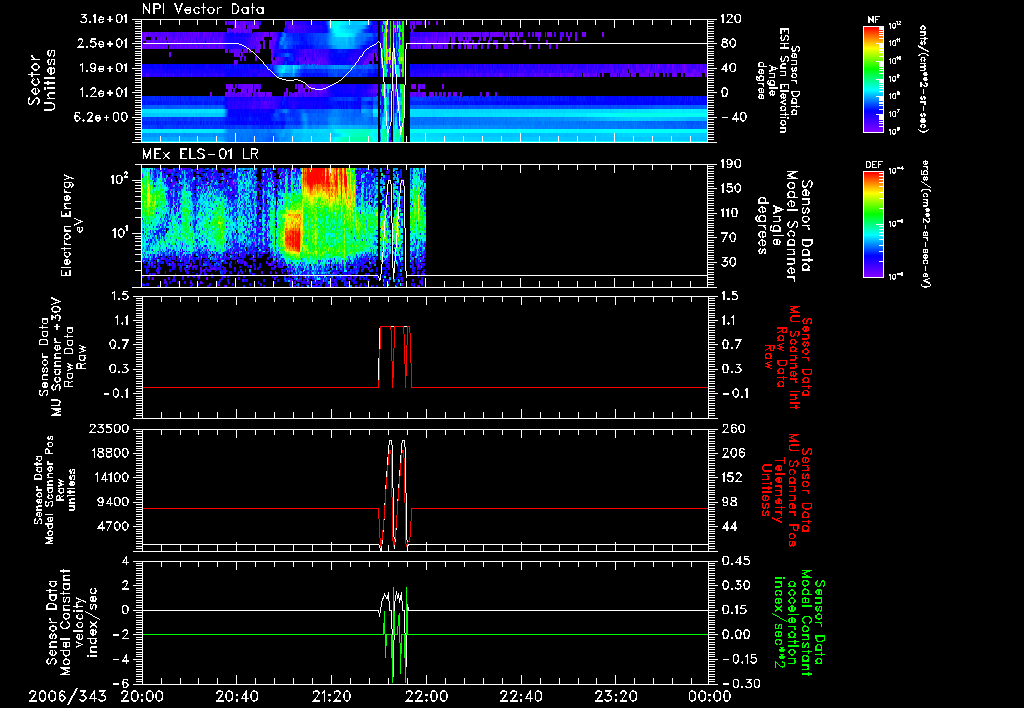This screenshot has height=708, width=1024.
Task: Click the 10¹ electron energy tick label
Action: pos(118,232)
